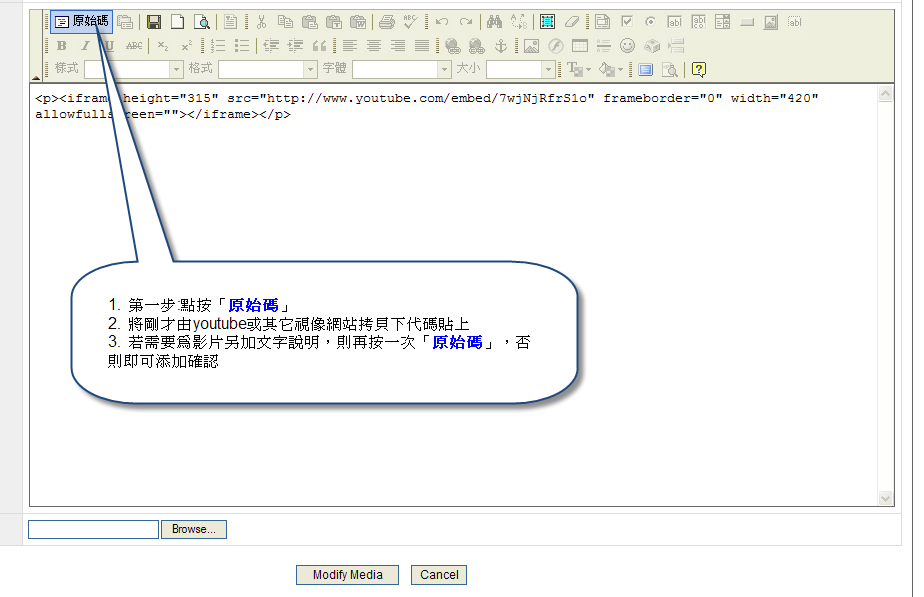The height and width of the screenshot is (597, 924).
Task: Click the Preview magnifier page icon
Action: 202,21
